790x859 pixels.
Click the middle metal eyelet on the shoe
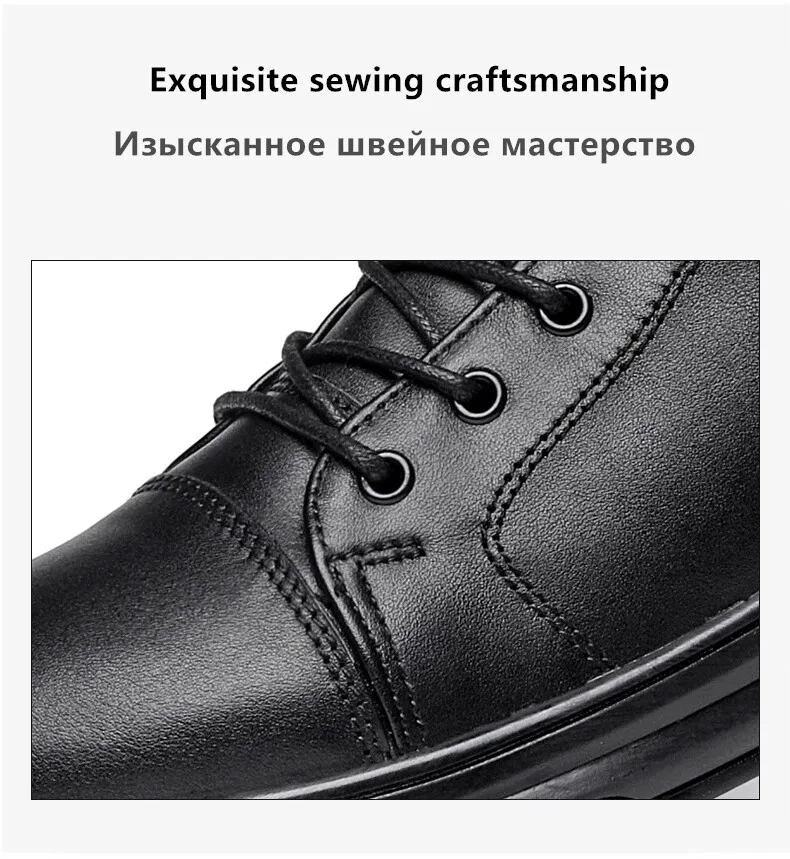pyautogui.click(x=479, y=396)
